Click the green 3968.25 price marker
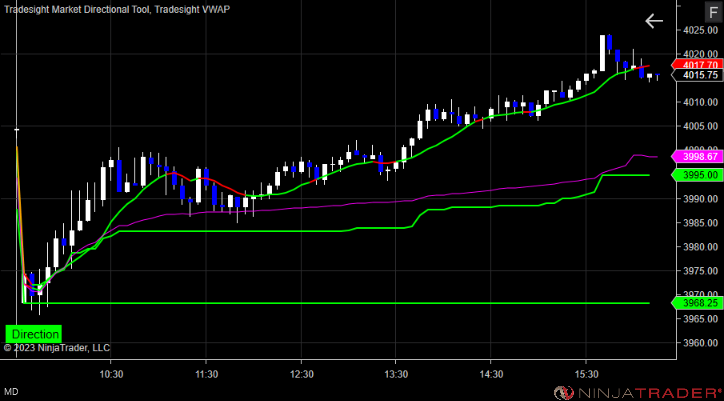 [697, 303]
